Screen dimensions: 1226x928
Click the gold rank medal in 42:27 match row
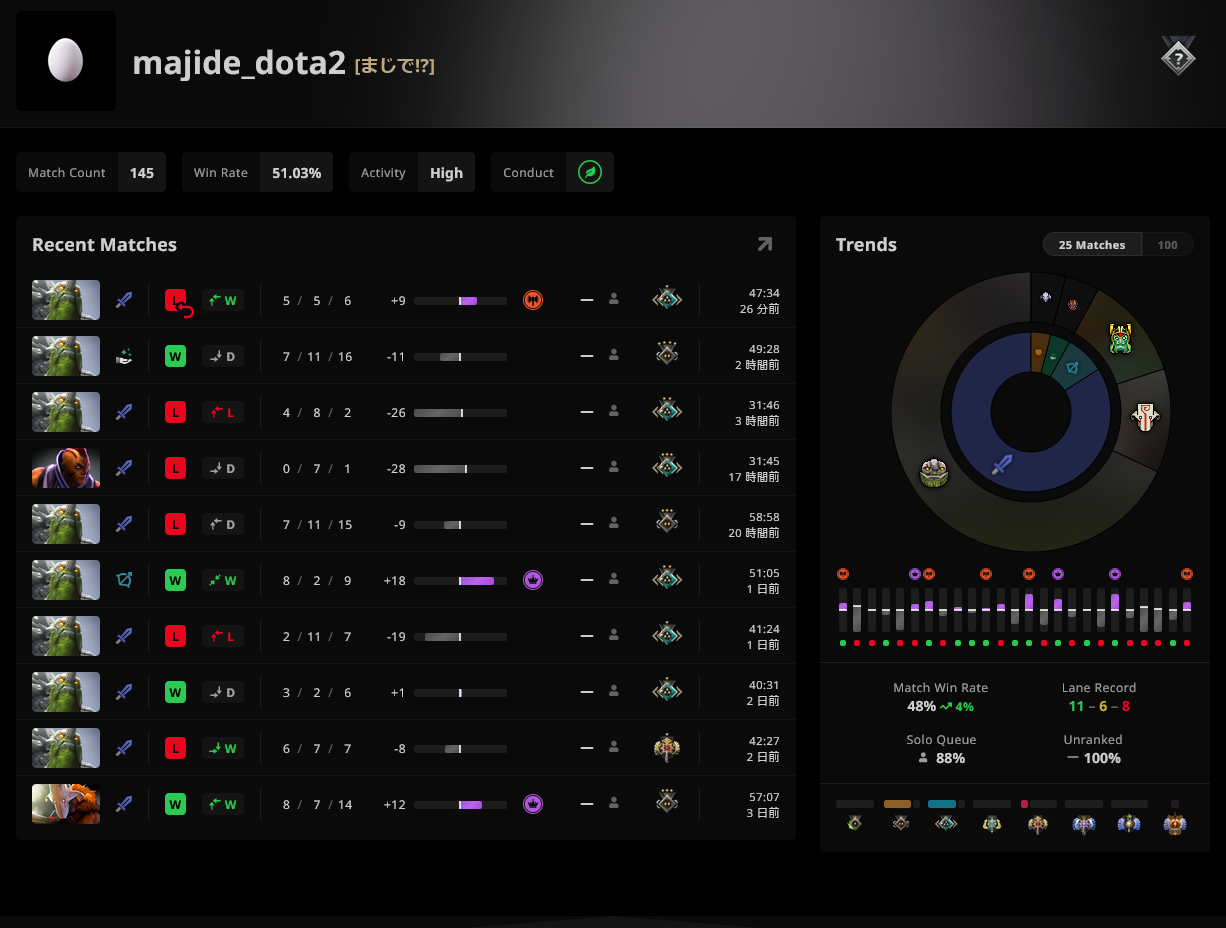click(x=667, y=747)
